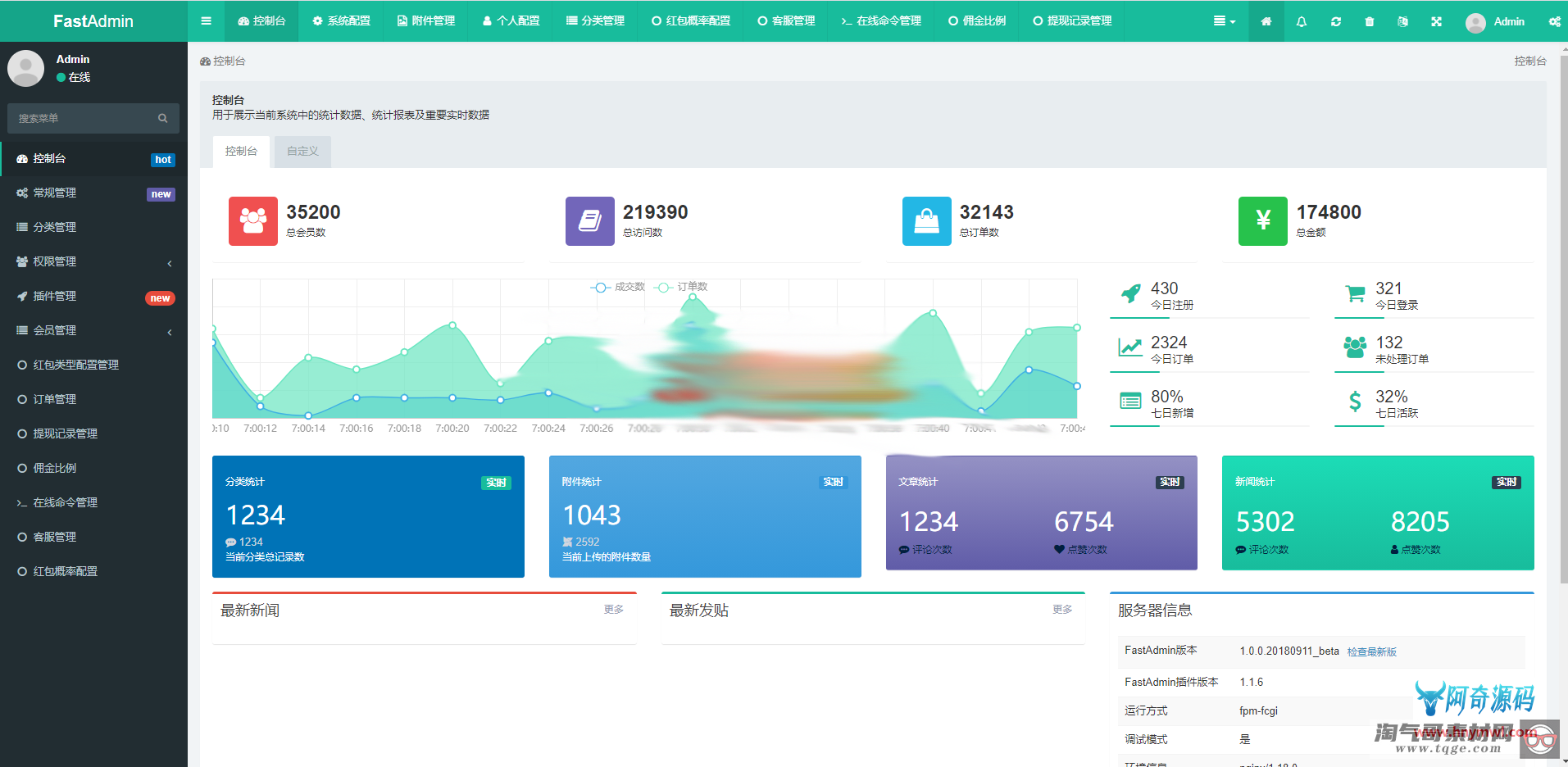Viewport: 1568px width, 767px height.
Task: Select 订单管理 in the sidebar
Action: (x=93, y=400)
